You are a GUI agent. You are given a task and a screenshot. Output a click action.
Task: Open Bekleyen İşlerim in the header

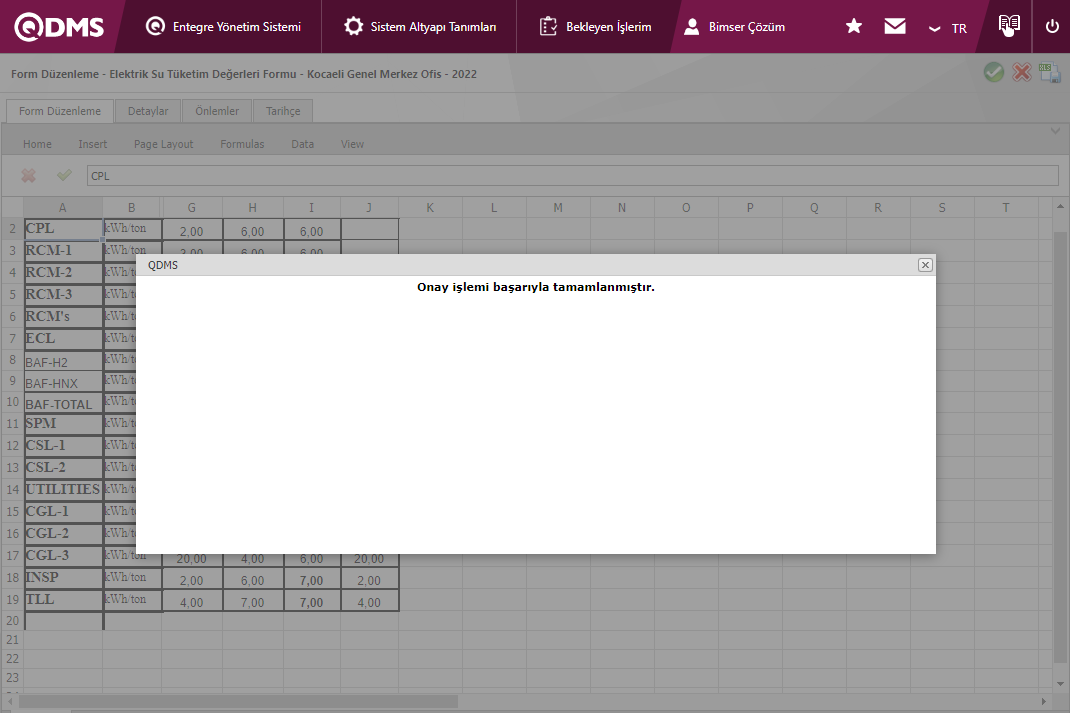tap(595, 27)
